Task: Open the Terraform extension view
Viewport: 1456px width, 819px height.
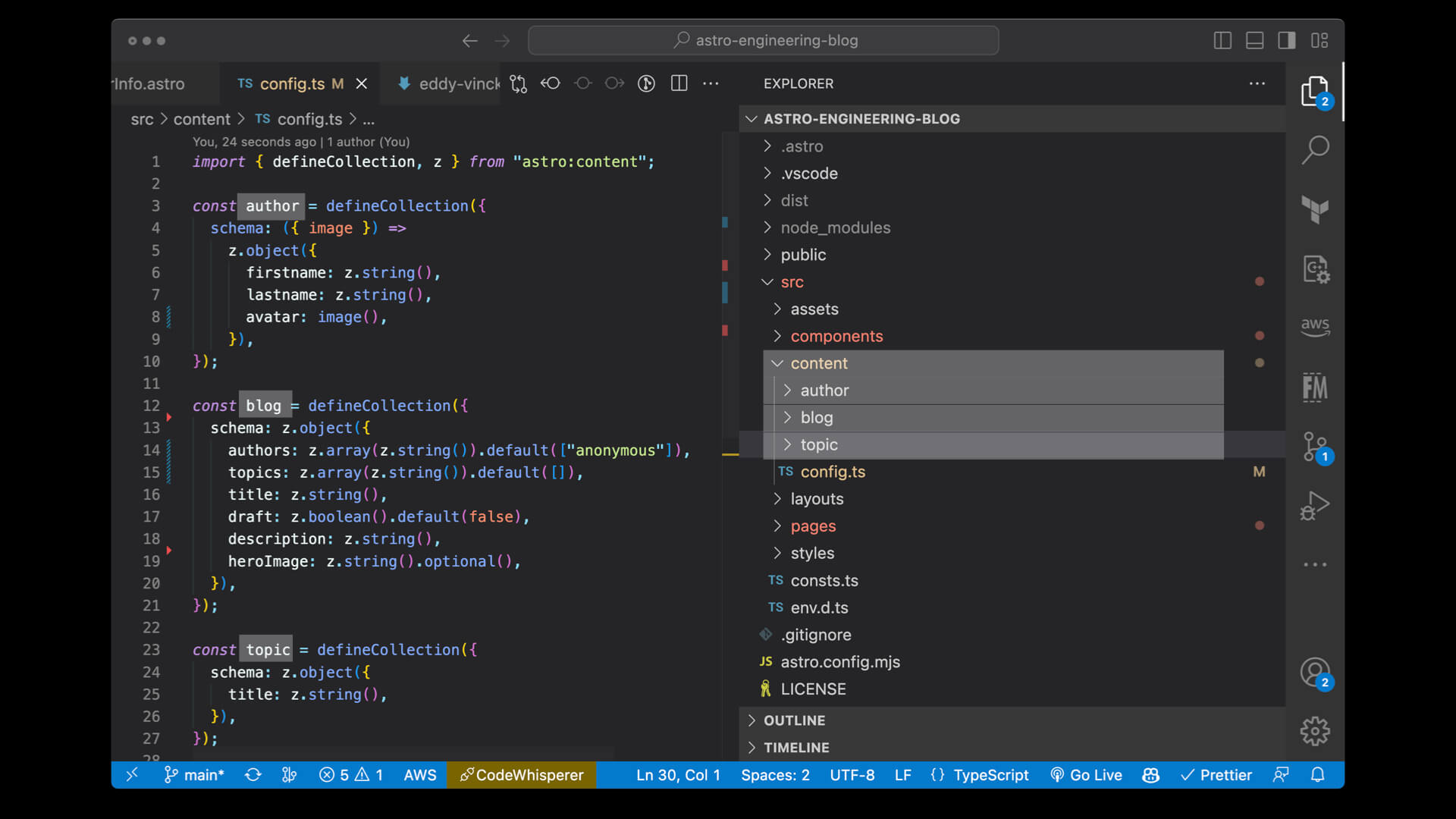Action: click(x=1315, y=209)
